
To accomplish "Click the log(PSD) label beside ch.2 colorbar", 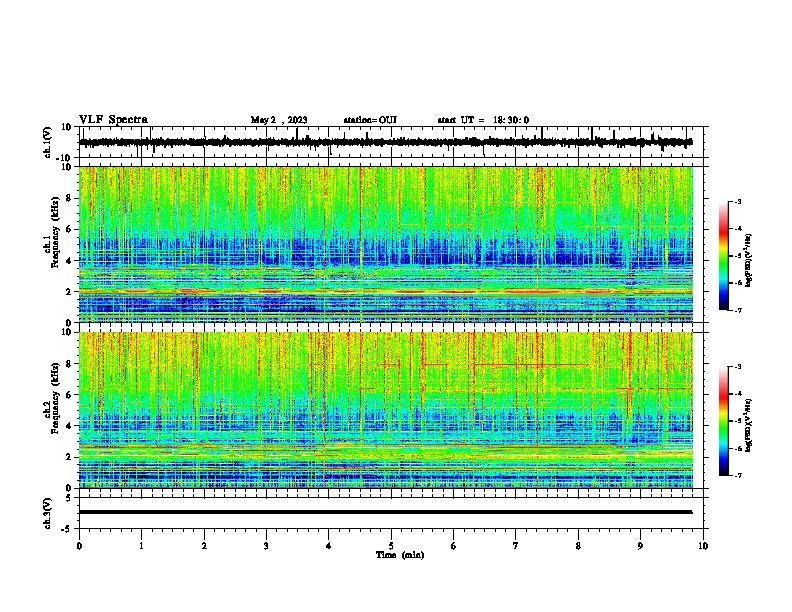I will coord(749,425).
